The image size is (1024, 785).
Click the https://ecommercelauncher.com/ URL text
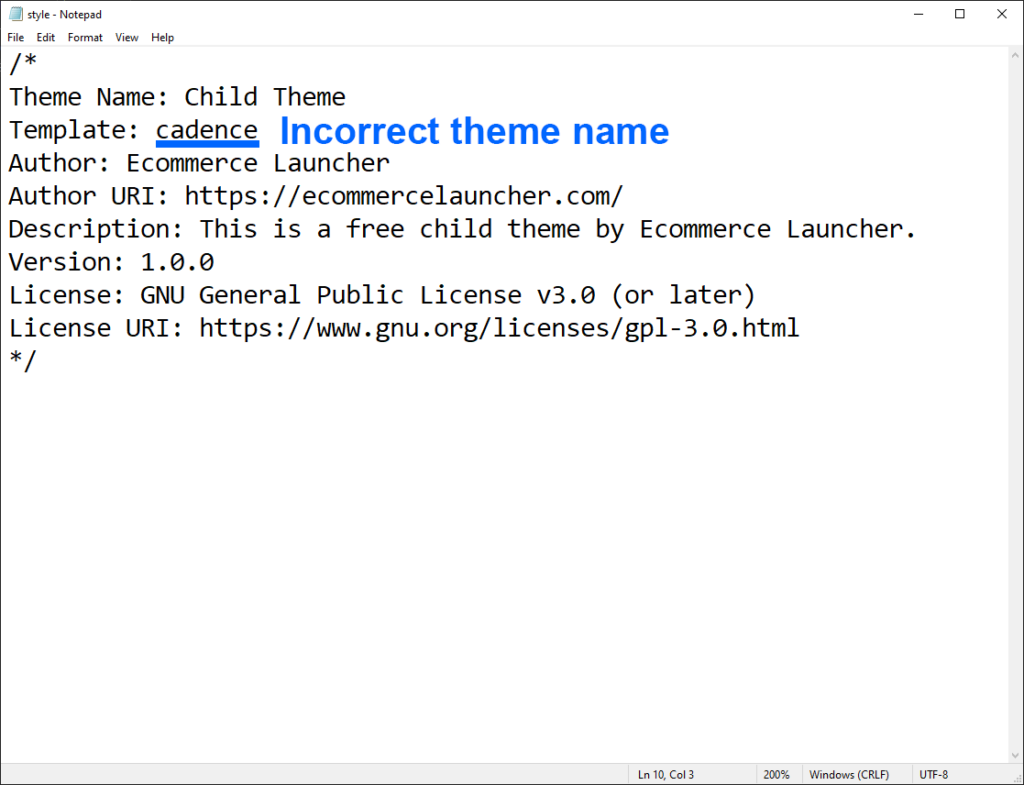coord(404,197)
